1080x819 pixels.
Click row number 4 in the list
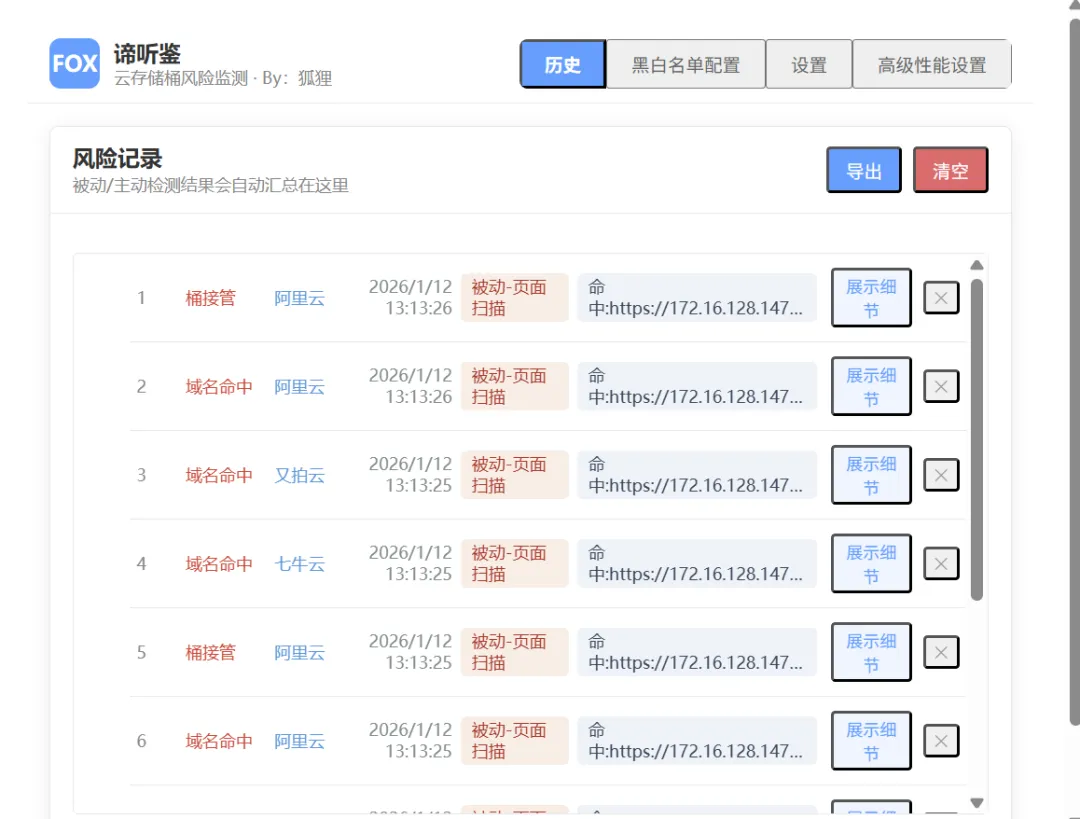point(141,564)
